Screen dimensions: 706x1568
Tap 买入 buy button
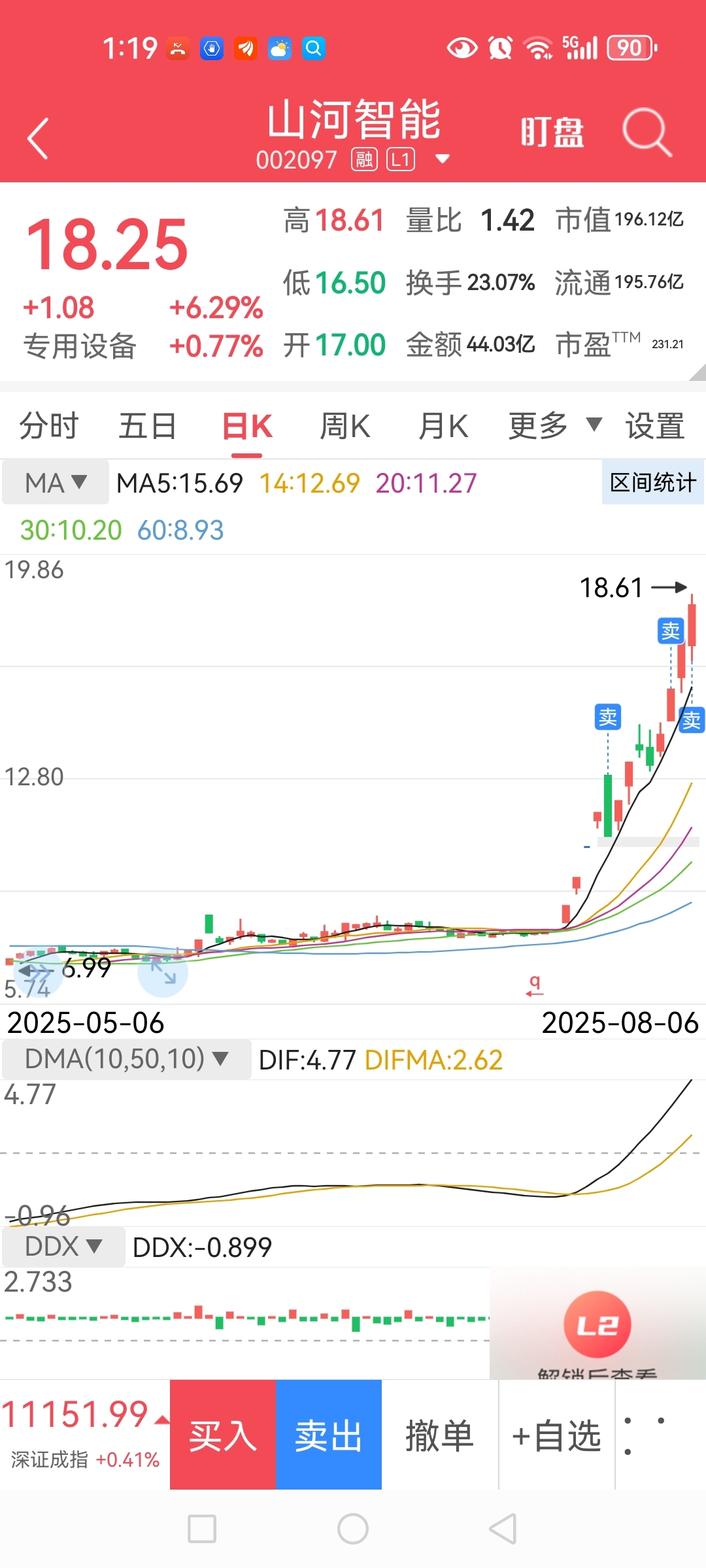(x=223, y=1435)
